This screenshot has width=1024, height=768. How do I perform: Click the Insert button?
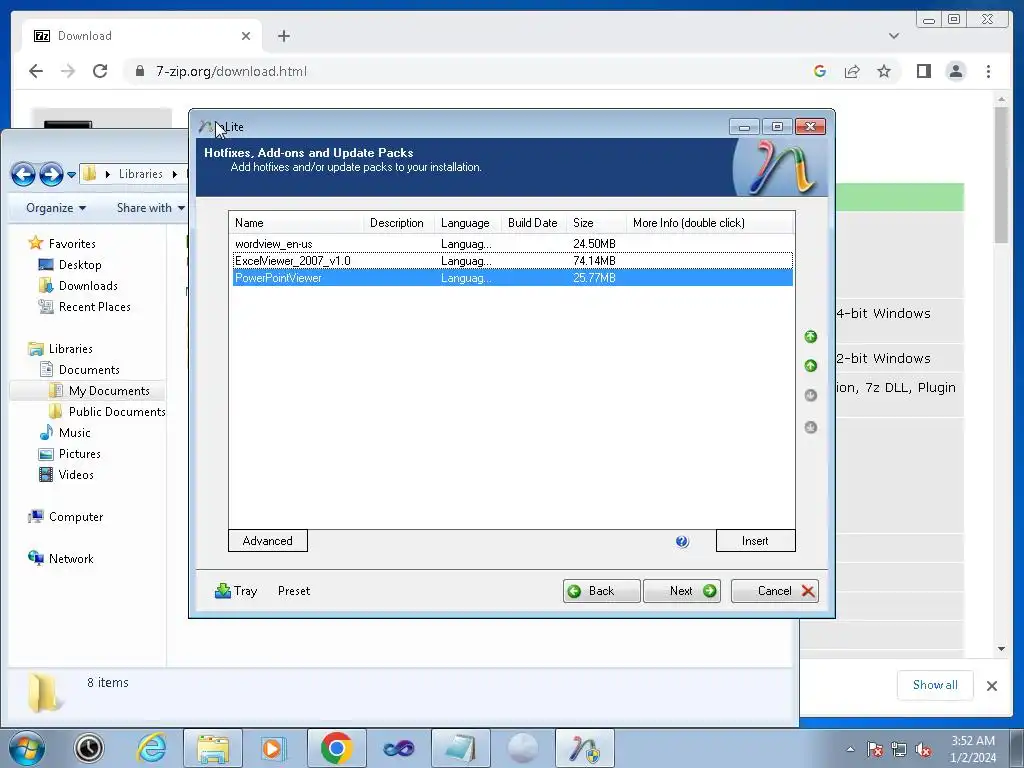coord(756,541)
